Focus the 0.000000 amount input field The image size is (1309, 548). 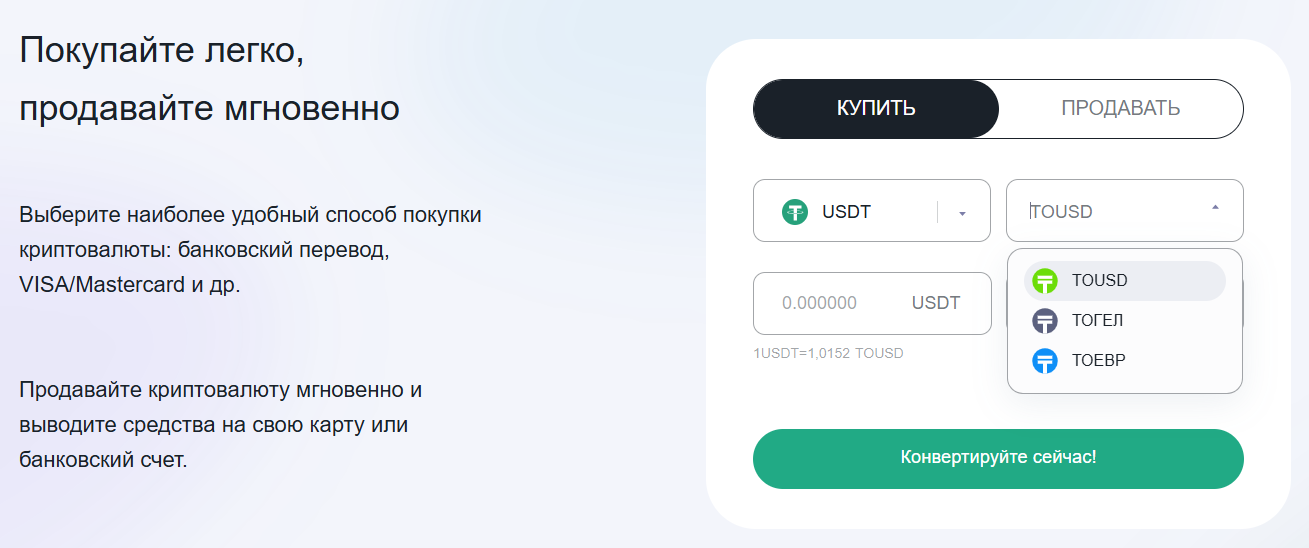[x=819, y=303]
